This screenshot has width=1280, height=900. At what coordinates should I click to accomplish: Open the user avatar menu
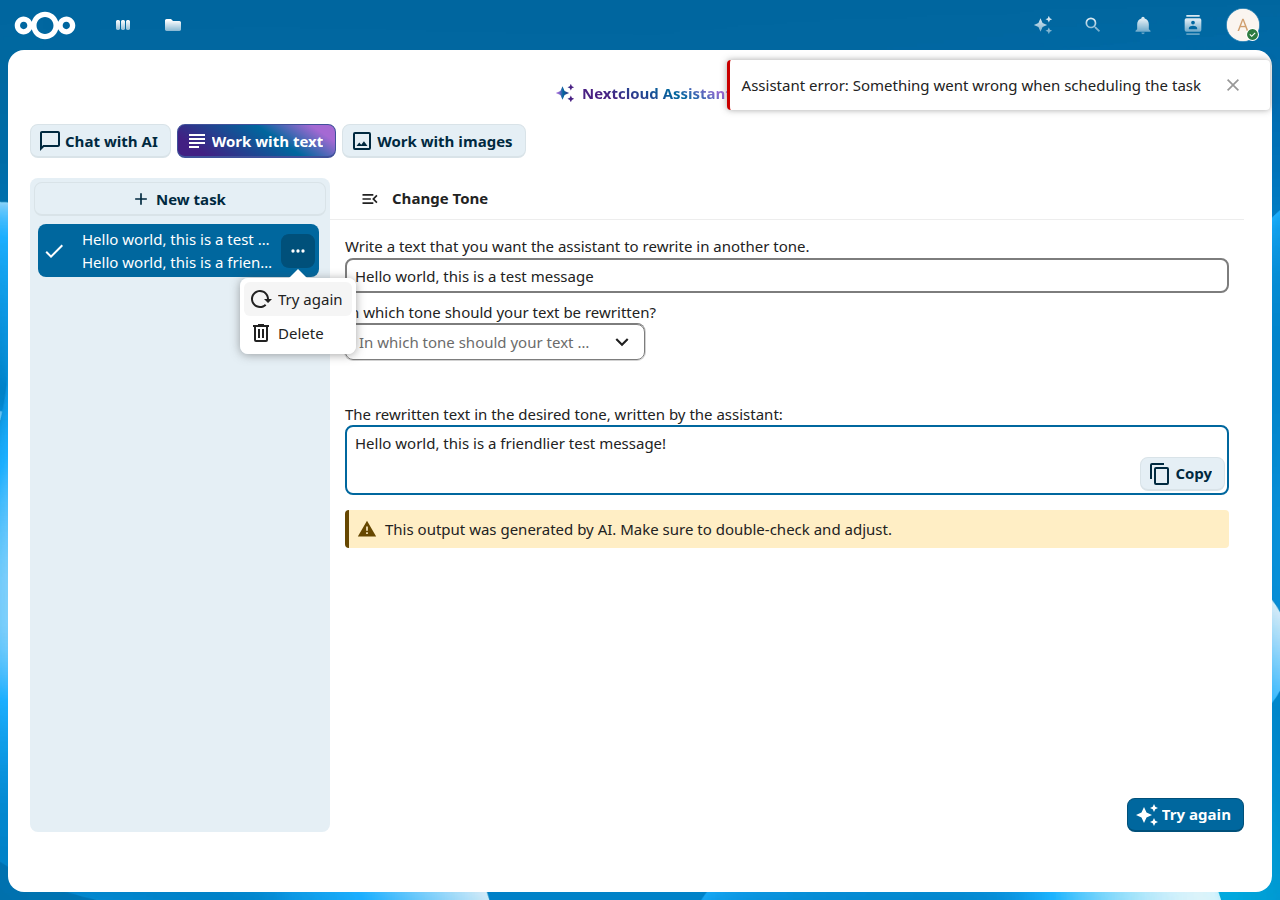[x=1243, y=25]
